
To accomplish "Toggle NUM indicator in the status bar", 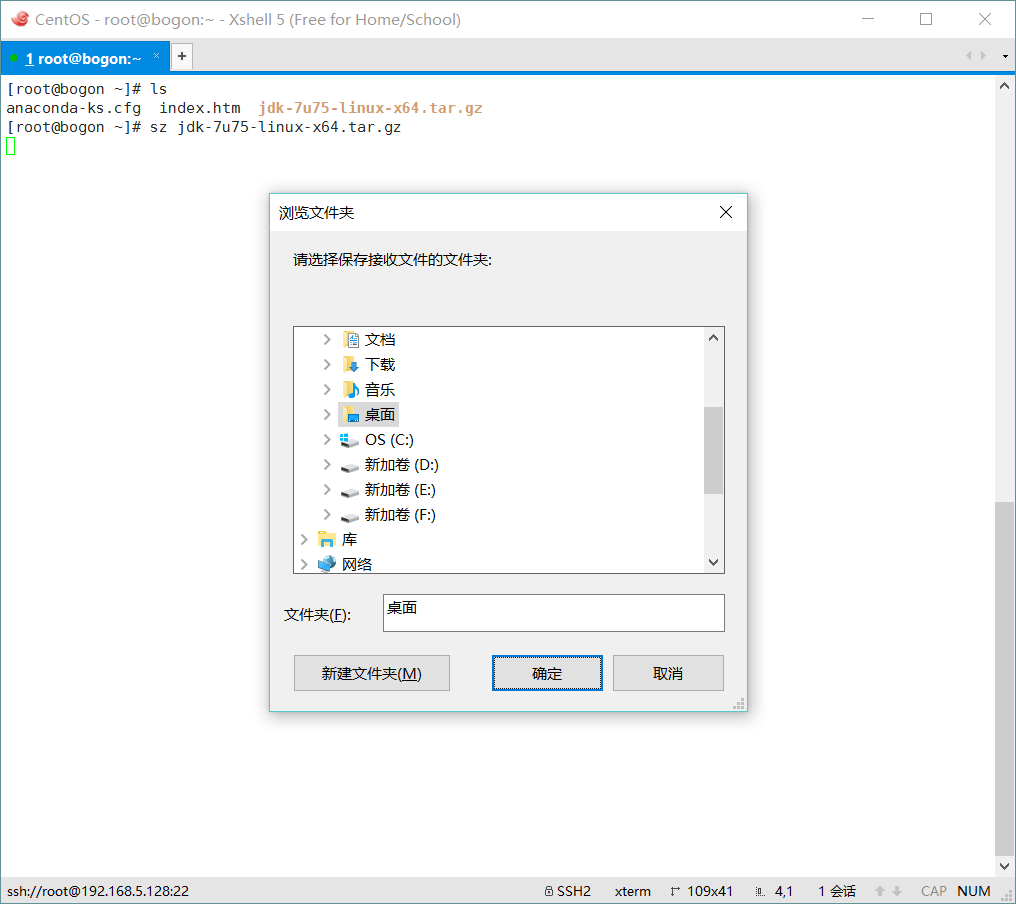I will tap(973, 890).
